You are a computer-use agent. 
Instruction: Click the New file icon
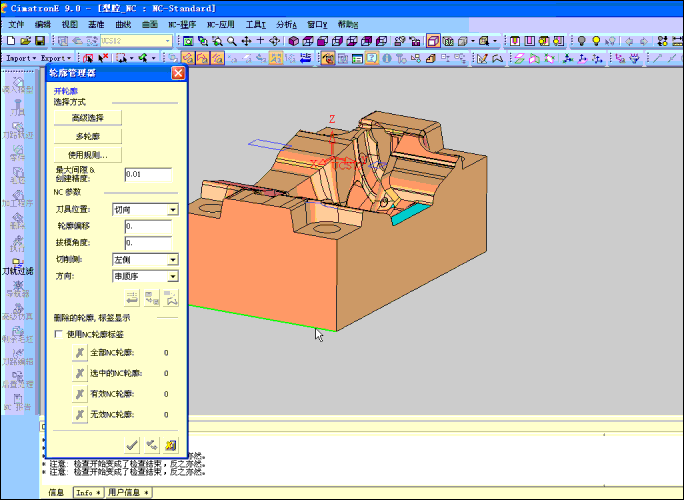click(x=11, y=41)
